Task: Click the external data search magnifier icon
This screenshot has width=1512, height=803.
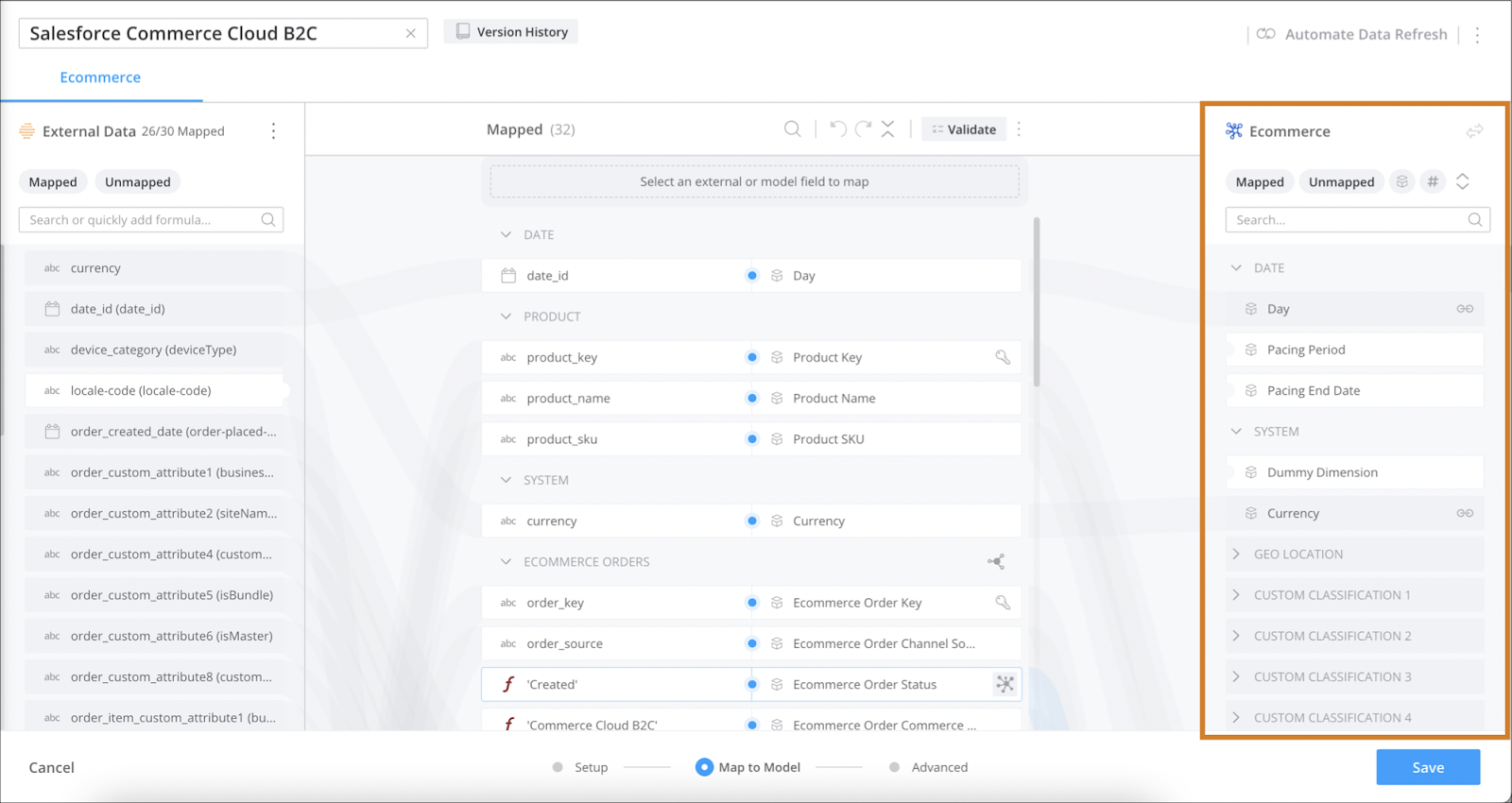Action: click(x=268, y=220)
